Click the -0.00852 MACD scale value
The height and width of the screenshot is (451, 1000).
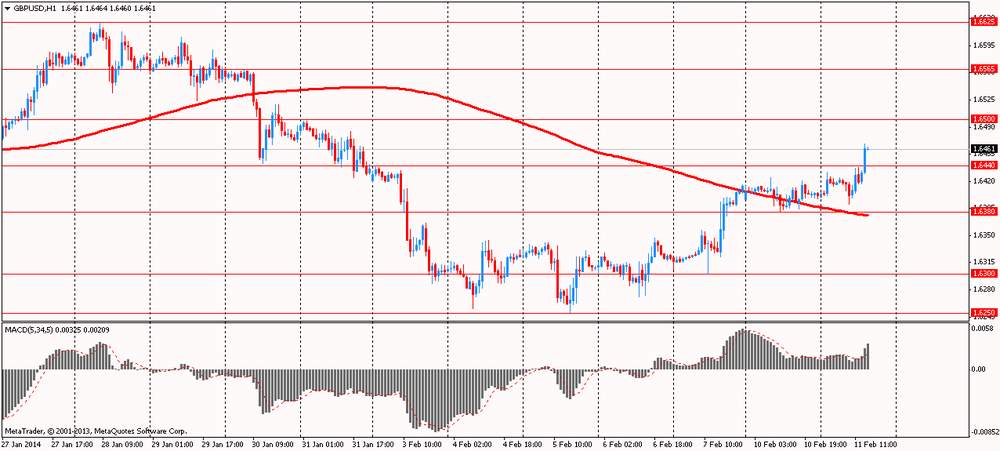point(984,432)
